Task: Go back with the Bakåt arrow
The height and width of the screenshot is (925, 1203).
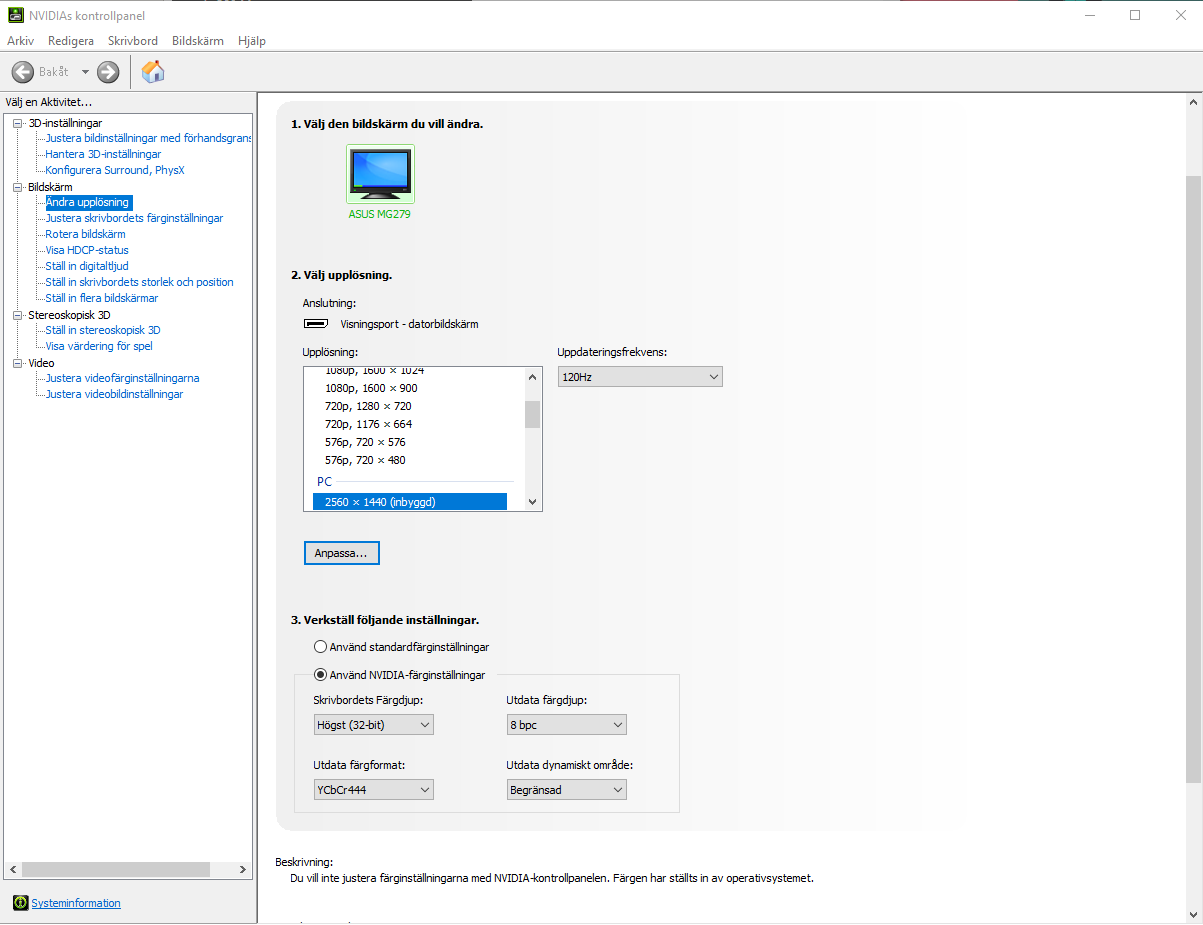Action: tap(23, 72)
